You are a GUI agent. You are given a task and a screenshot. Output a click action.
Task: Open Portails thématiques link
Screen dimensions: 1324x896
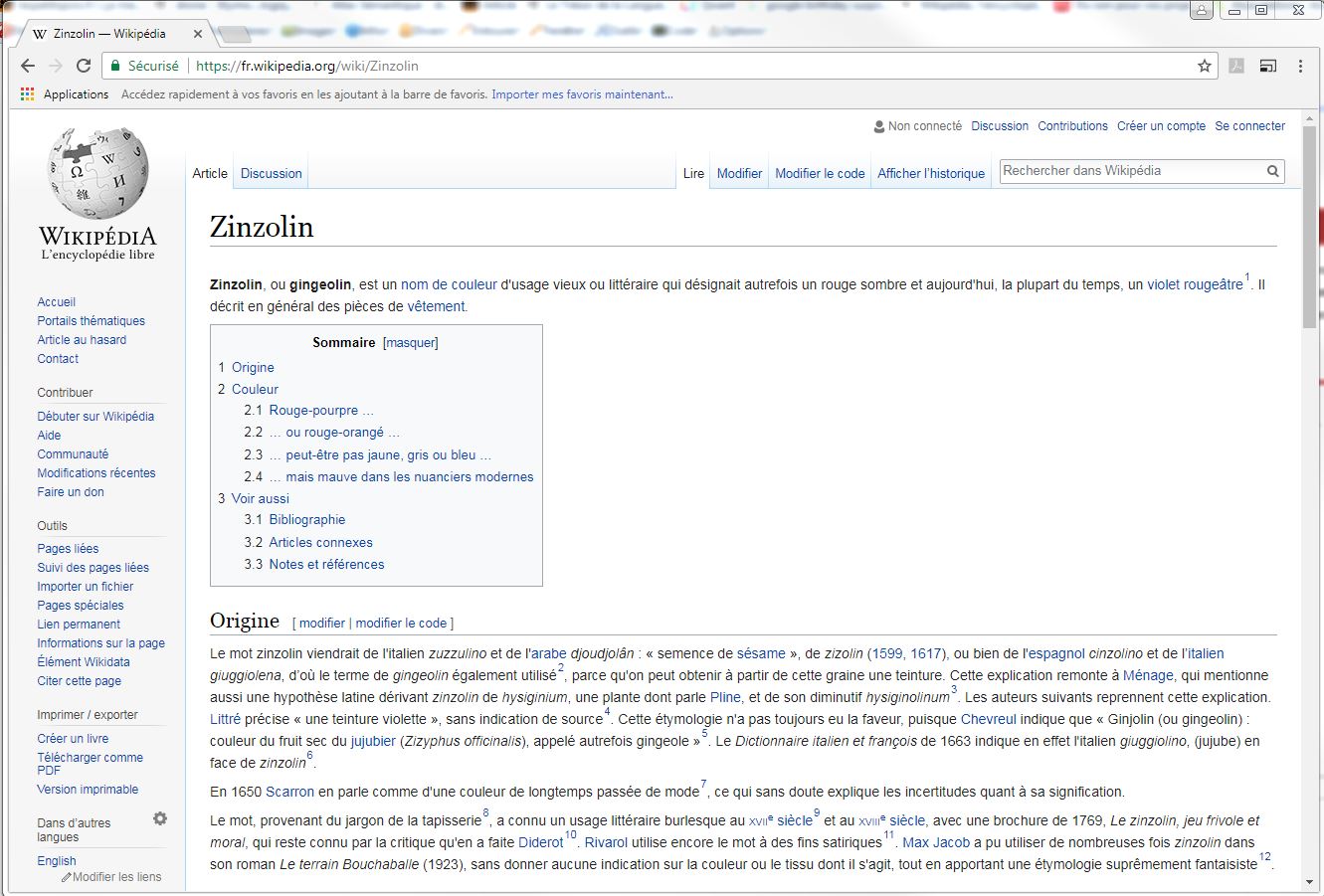[92, 321]
